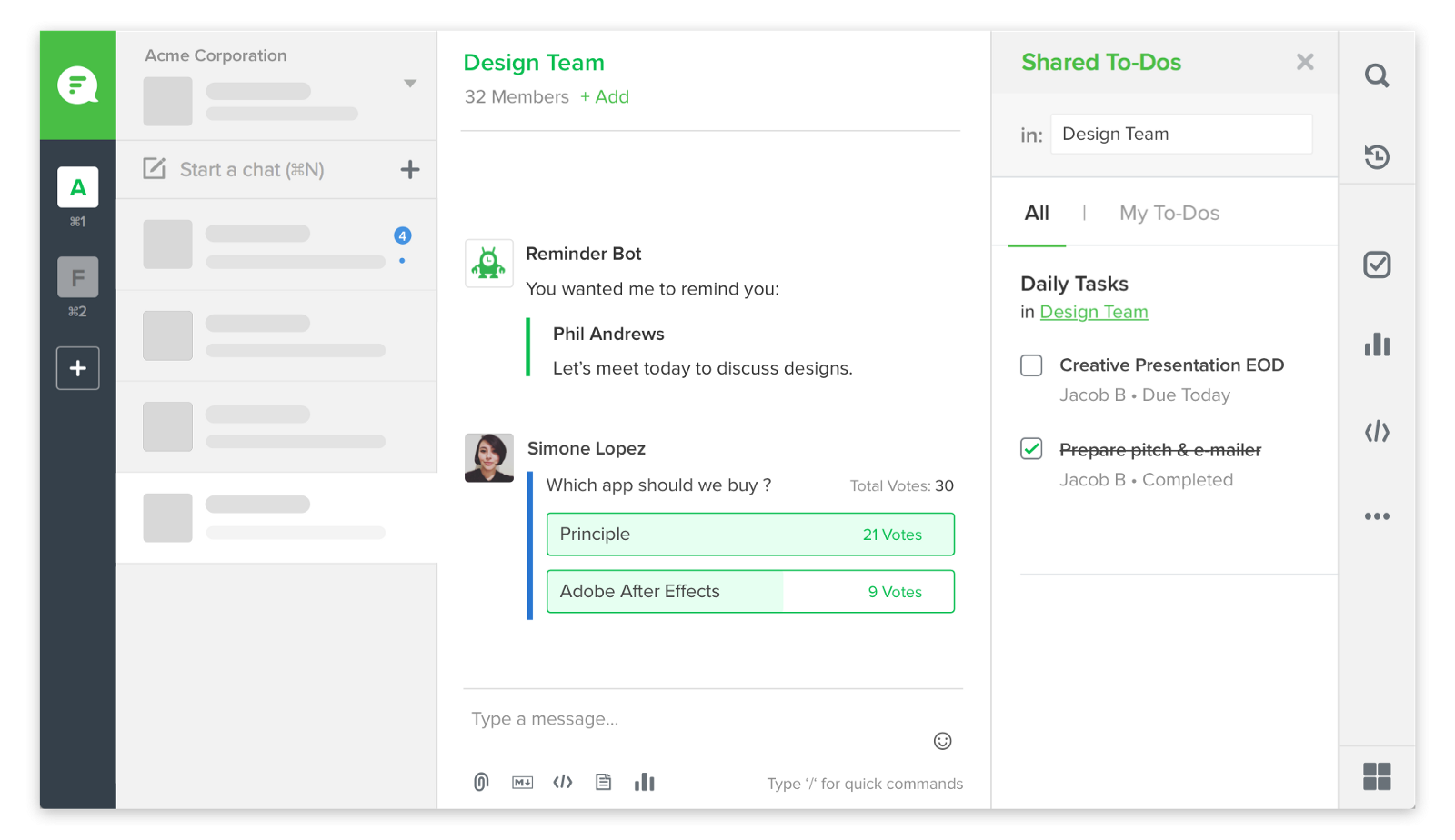Viewport: 1455px width, 840px height.
Task: Click Reminder Bot avatar
Action: [489, 264]
